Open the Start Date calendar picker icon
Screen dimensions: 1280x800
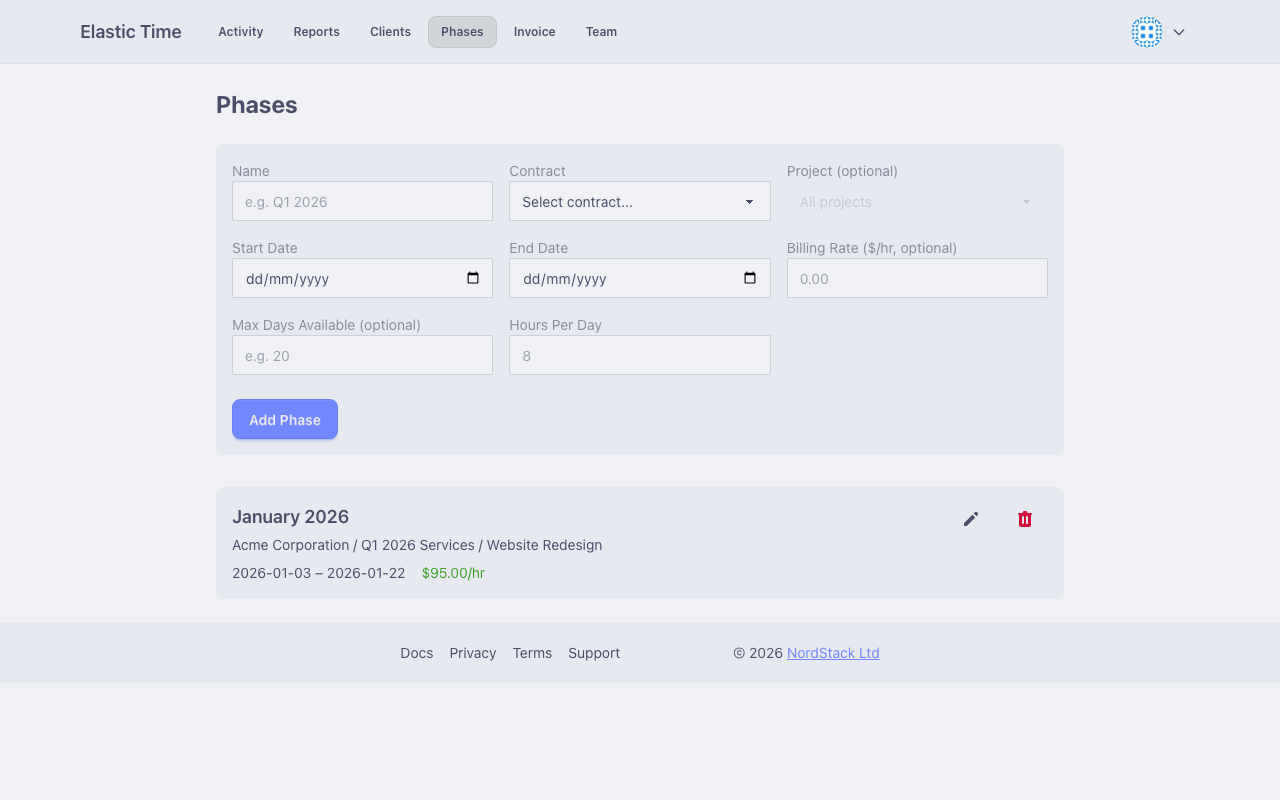pos(473,278)
